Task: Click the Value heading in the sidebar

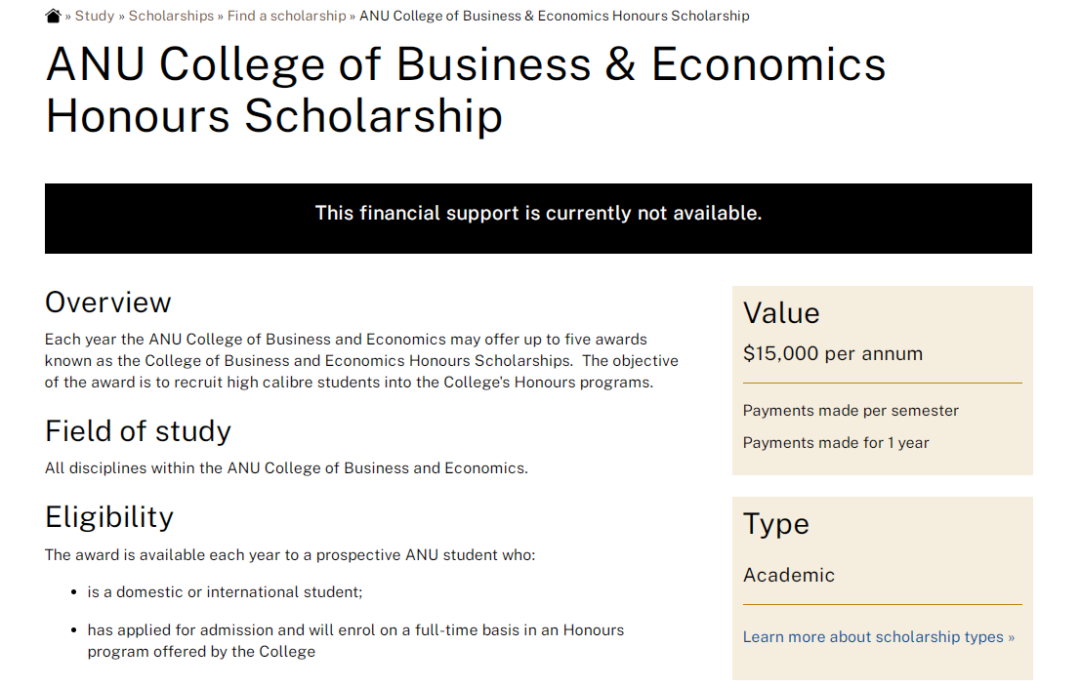Action: coord(781,313)
